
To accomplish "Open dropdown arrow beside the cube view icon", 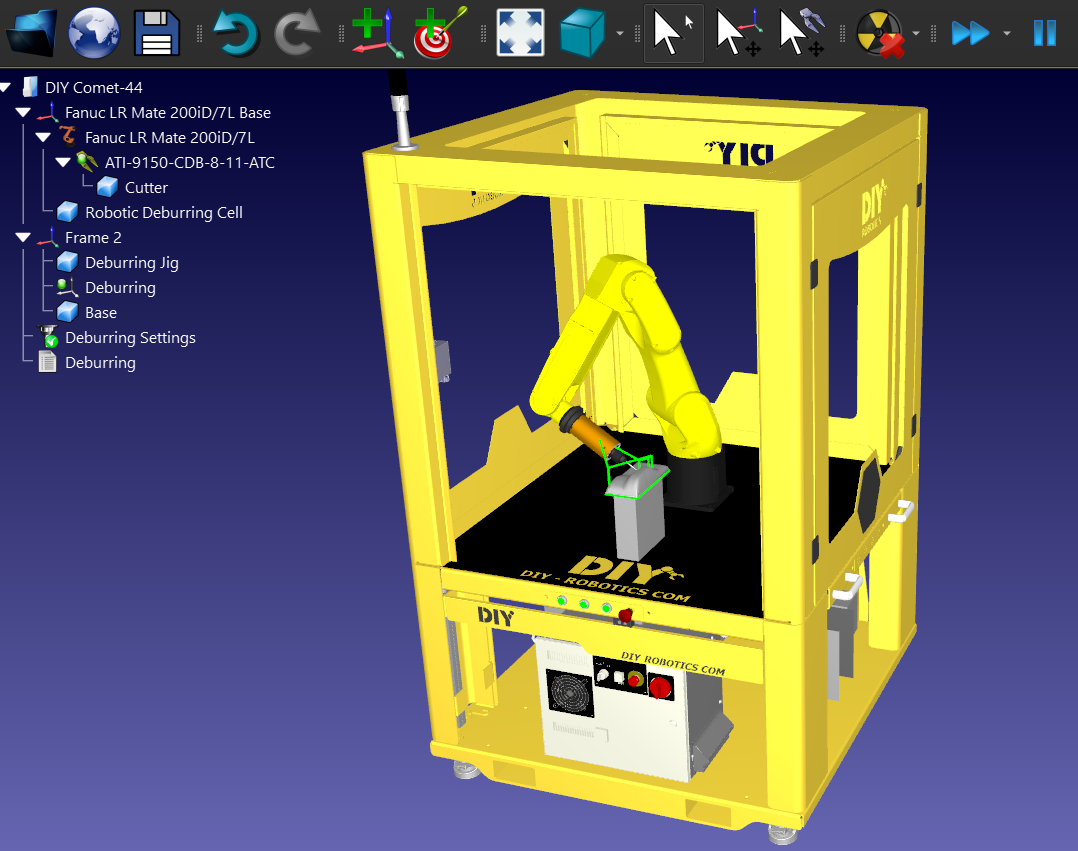I will click(x=620, y=33).
